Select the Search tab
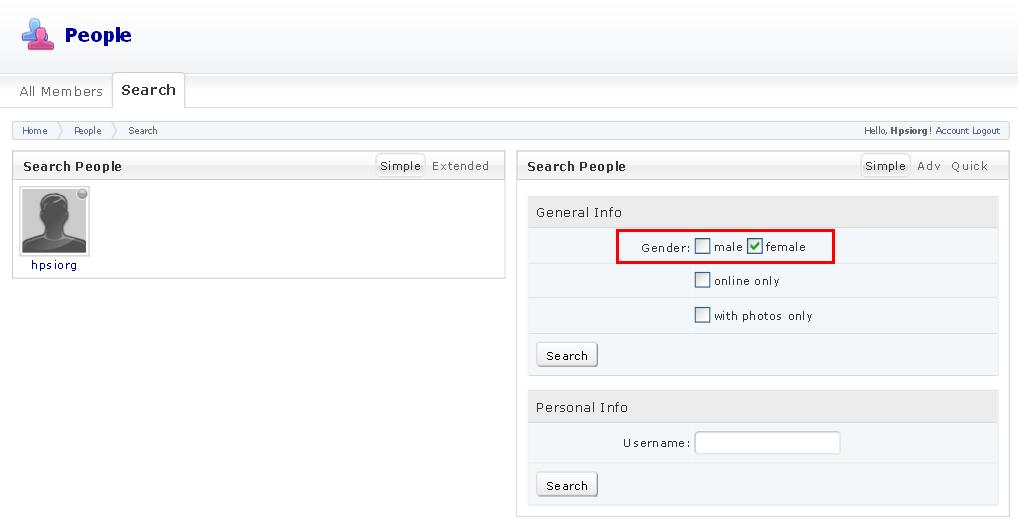This screenshot has width=1018, height=525. point(148,90)
